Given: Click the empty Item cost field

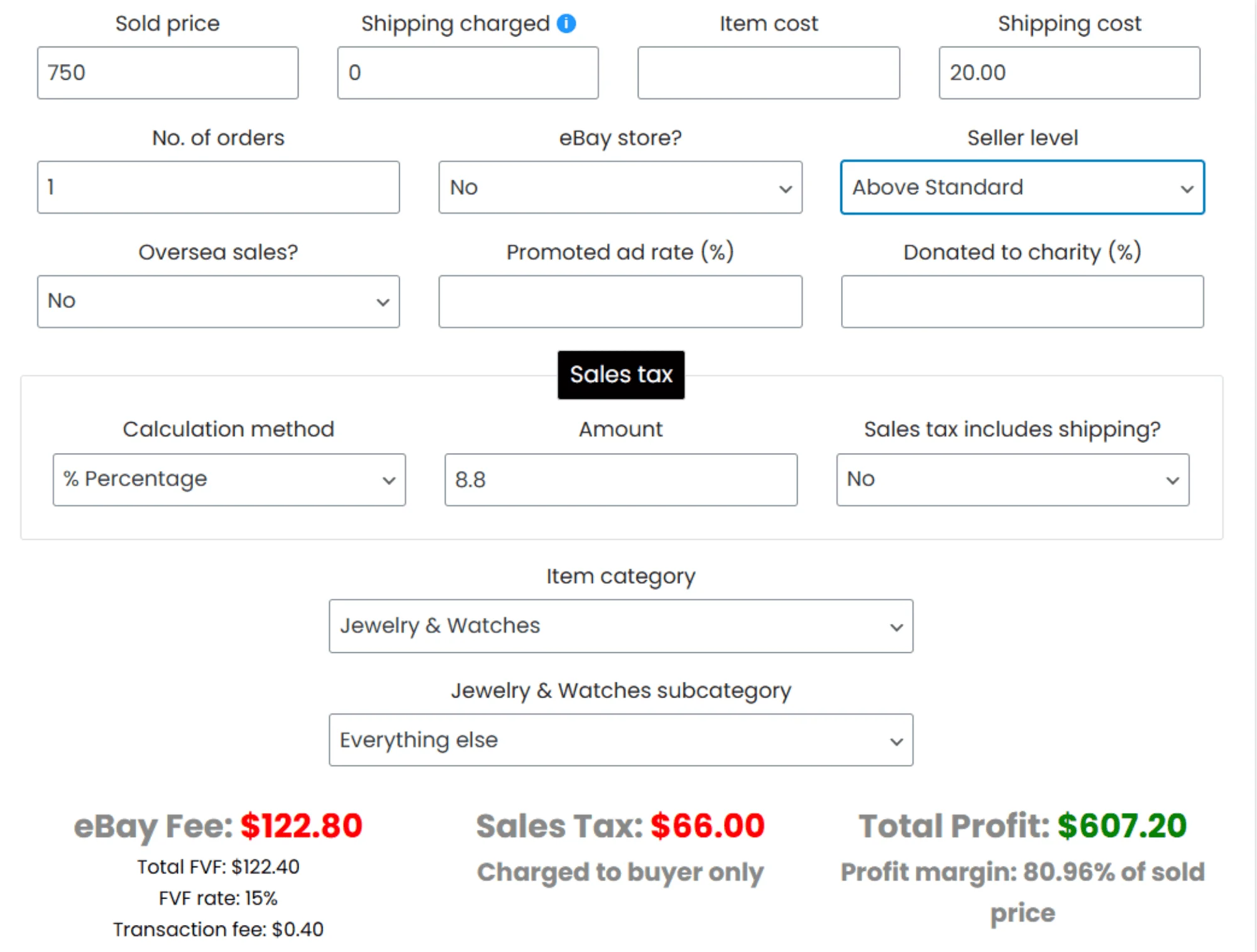Looking at the screenshot, I should [x=768, y=73].
